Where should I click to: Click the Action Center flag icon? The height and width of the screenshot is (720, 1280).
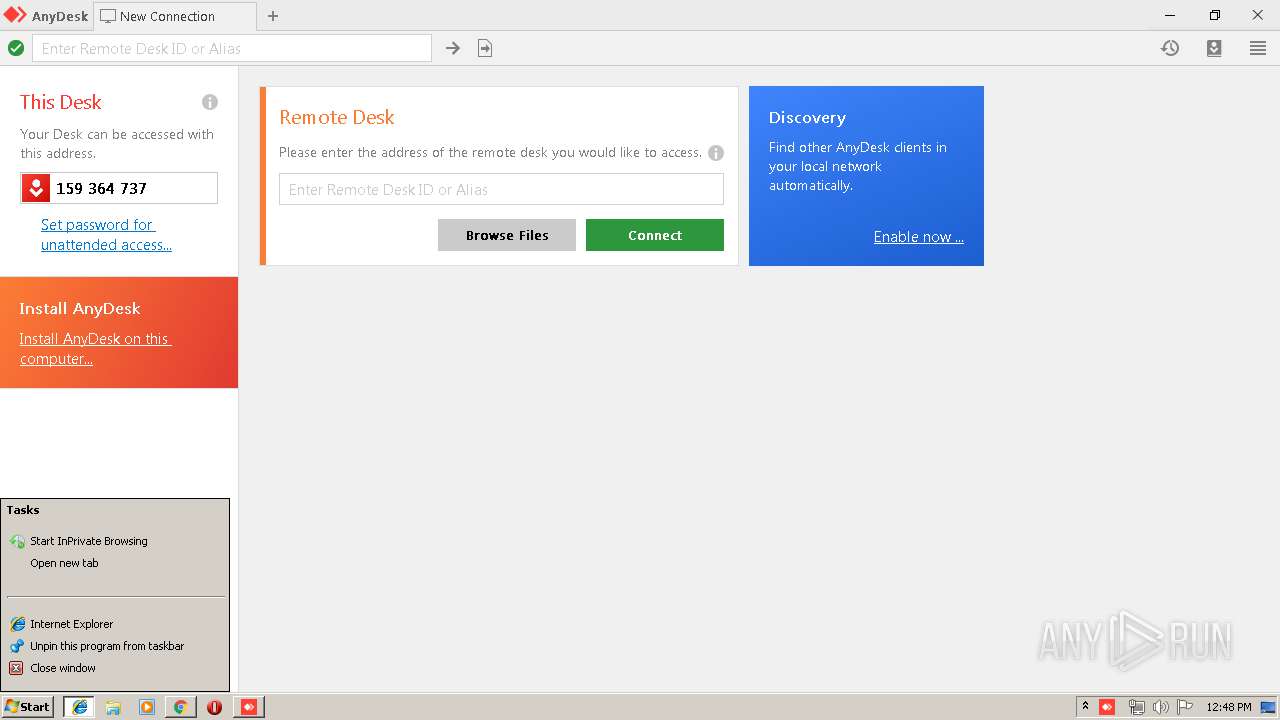(x=1185, y=707)
